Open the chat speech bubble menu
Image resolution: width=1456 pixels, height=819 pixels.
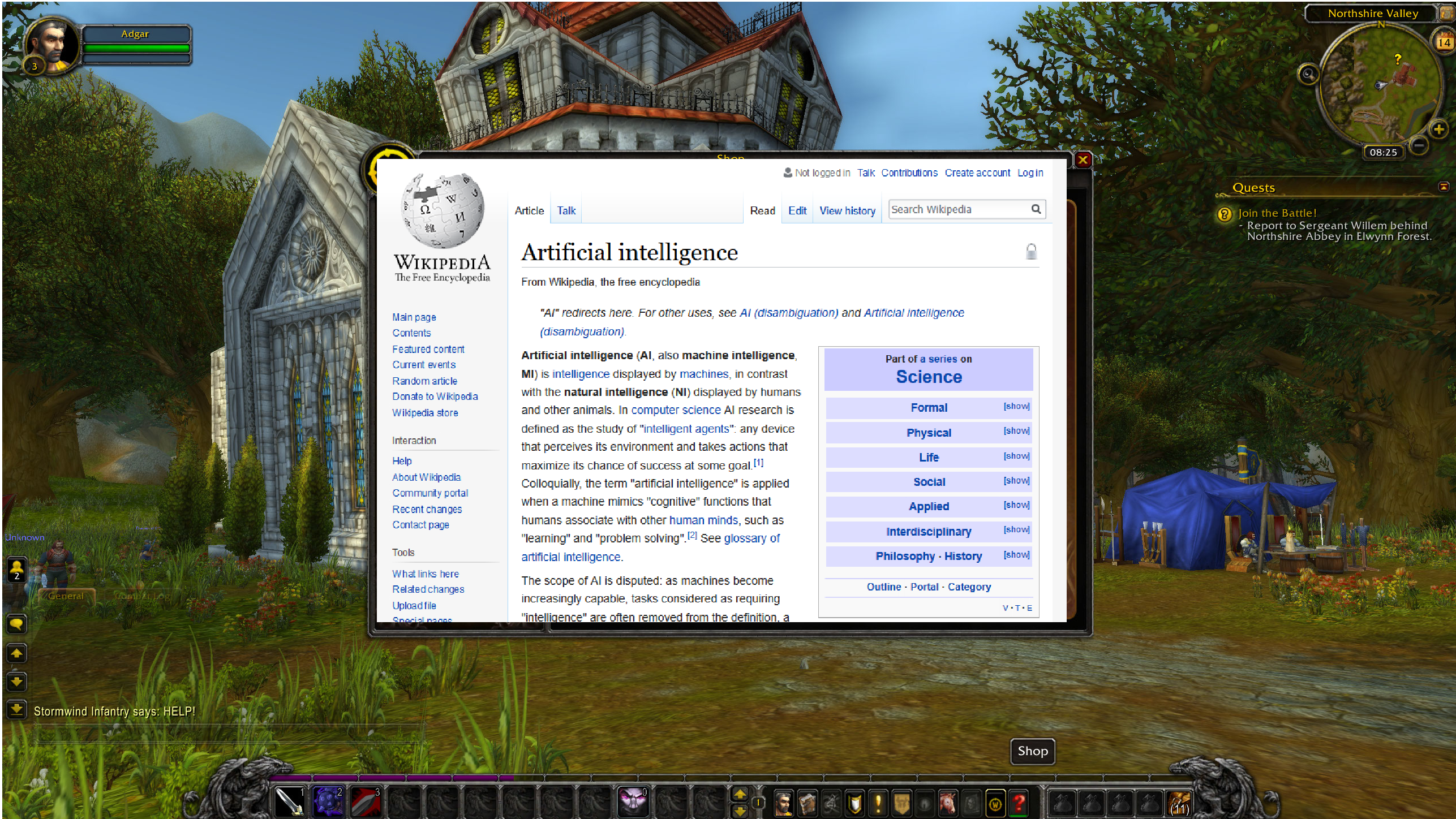coord(16,624)
